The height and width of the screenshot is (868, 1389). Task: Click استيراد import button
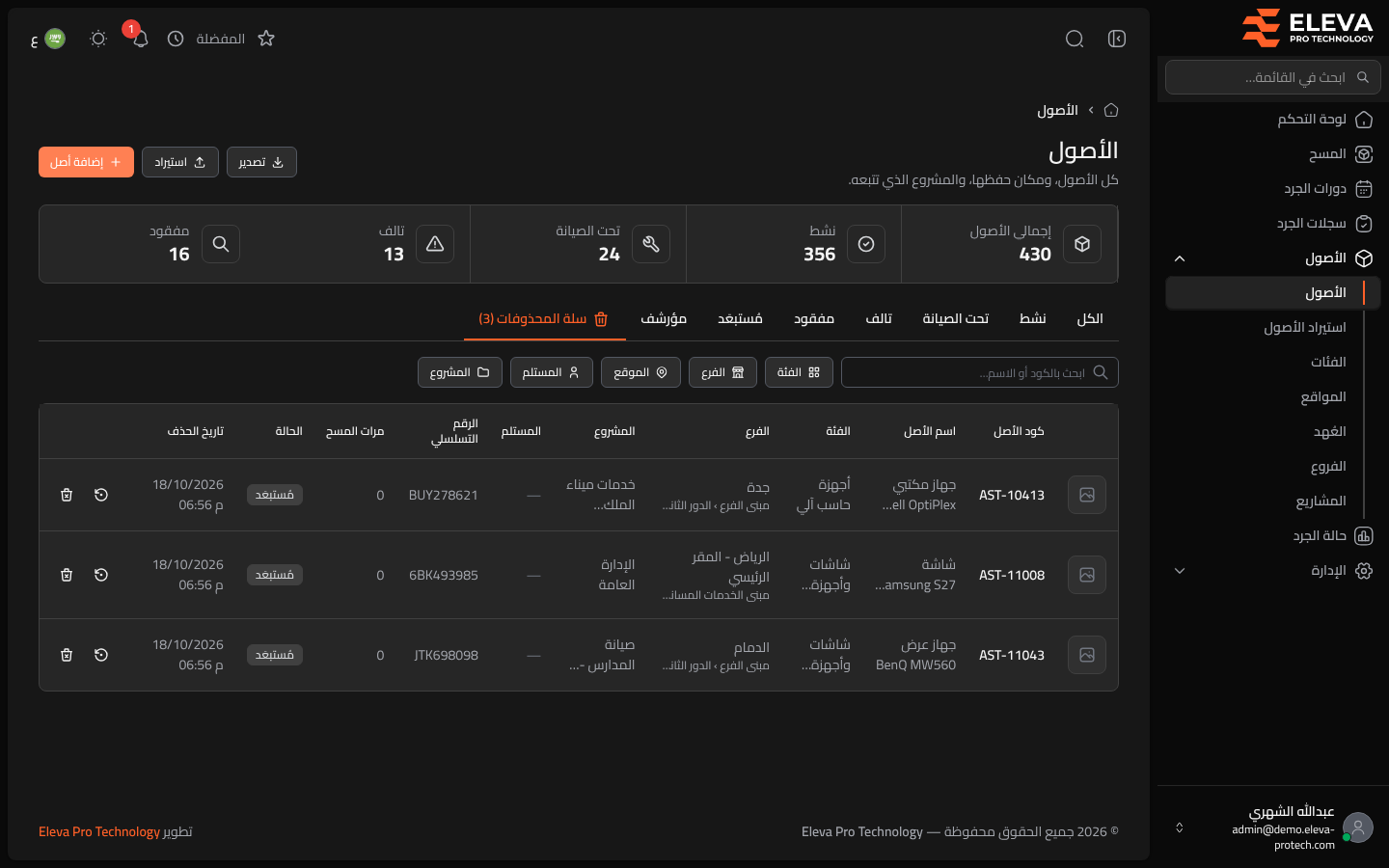click(180, 162)
